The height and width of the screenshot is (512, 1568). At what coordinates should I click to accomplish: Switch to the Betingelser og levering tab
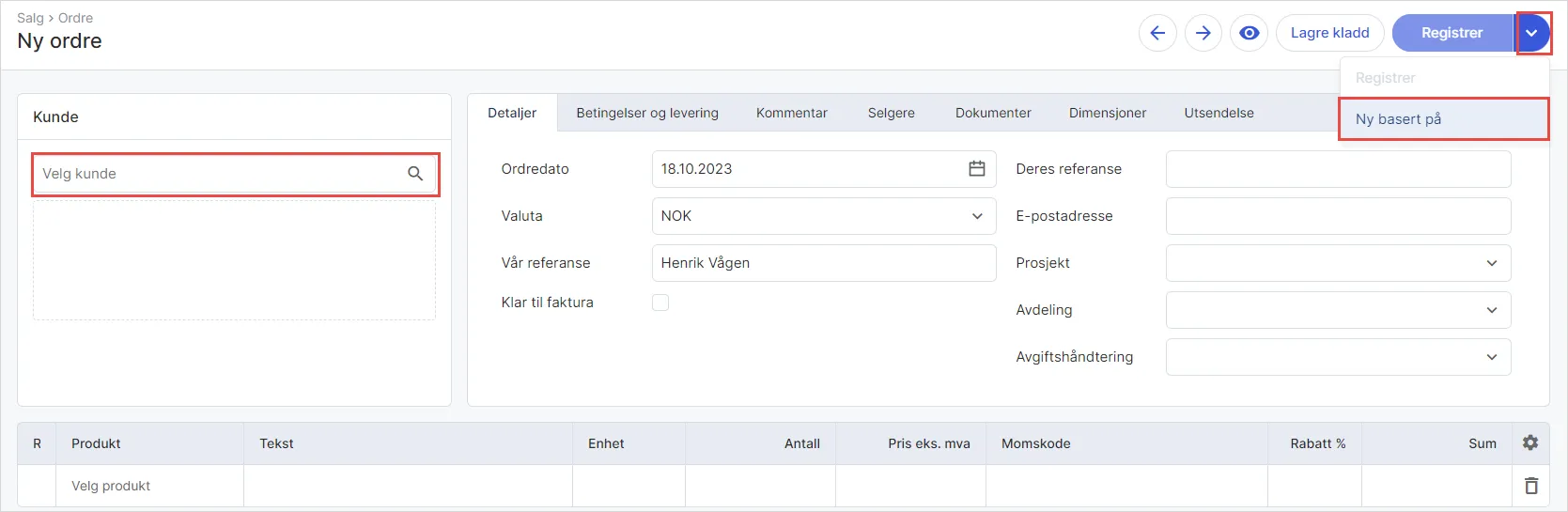coord(647,113)
